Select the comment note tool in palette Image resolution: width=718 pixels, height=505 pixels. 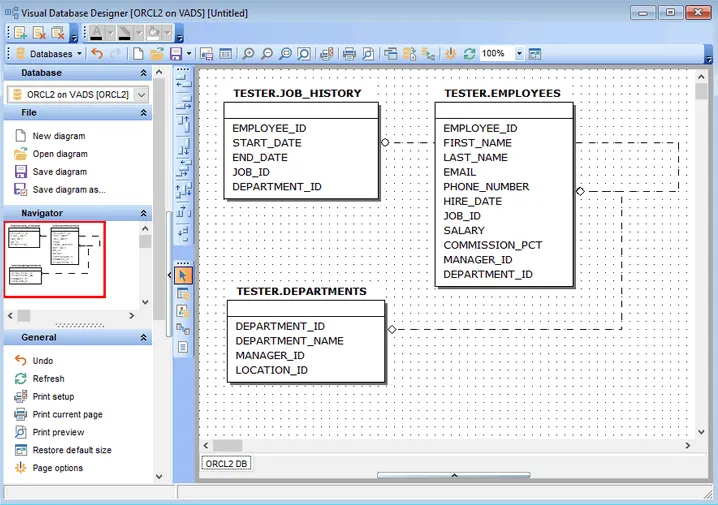[183, 347]
